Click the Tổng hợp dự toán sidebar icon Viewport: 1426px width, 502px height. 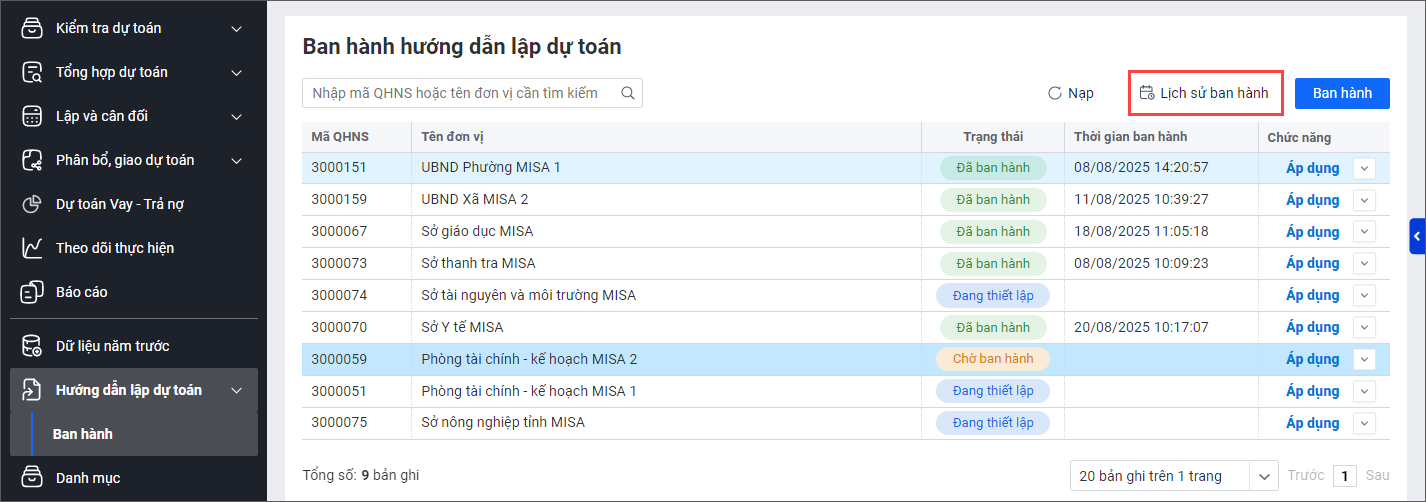[x=32, y=72]
